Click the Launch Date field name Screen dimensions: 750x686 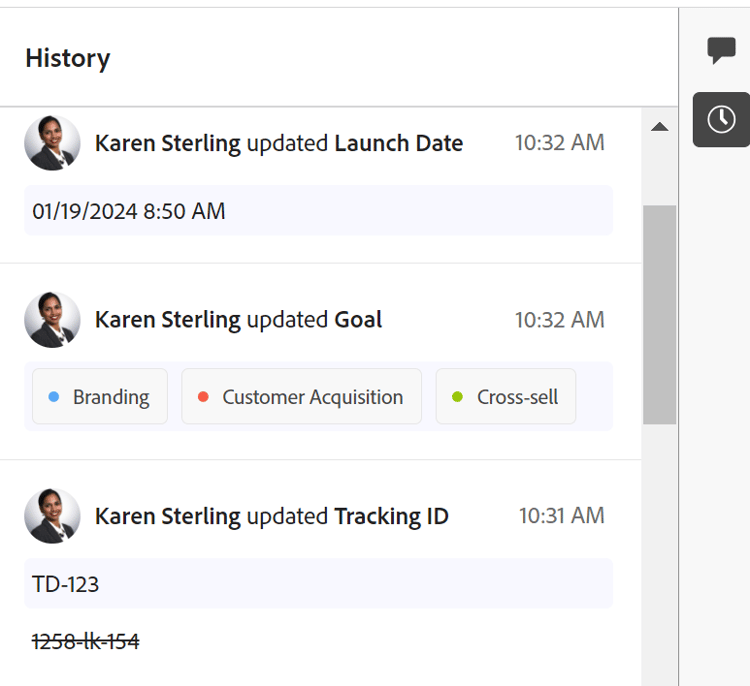coord(398,143)
